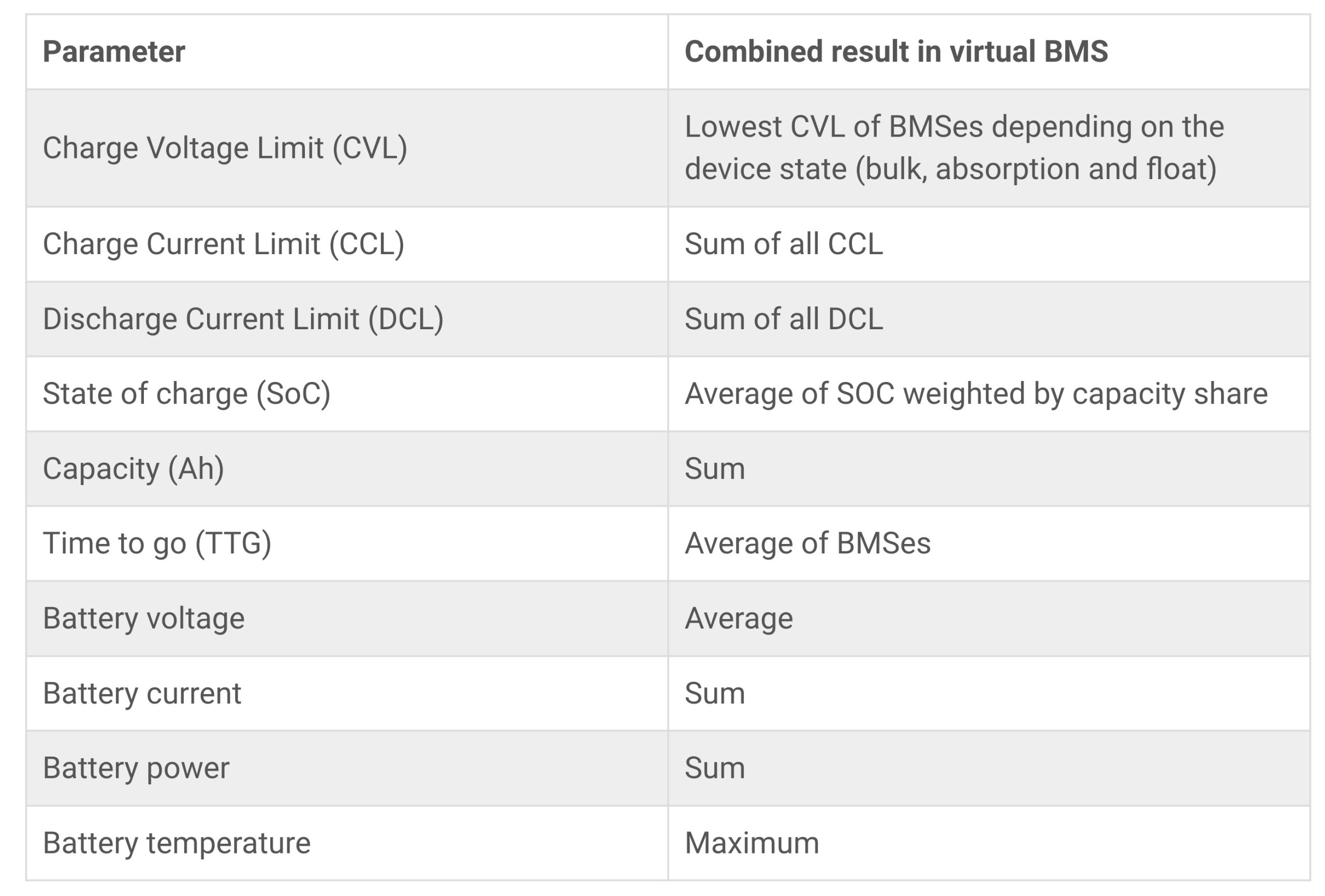Screen dimensions: 1325x896
Task: Click the Lowest CVL of BMSes description
Action: [x=954, y=148]
